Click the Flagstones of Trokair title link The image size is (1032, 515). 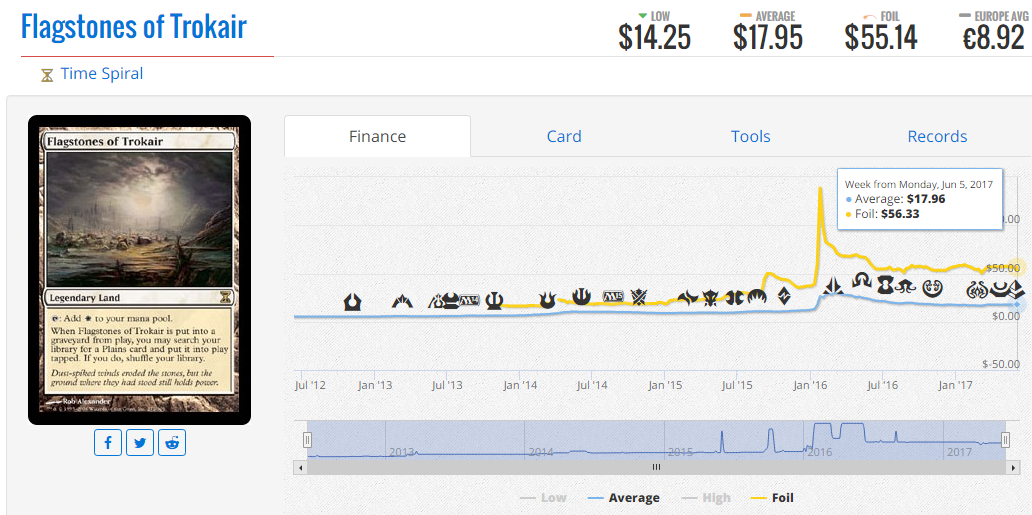(134, 26)
